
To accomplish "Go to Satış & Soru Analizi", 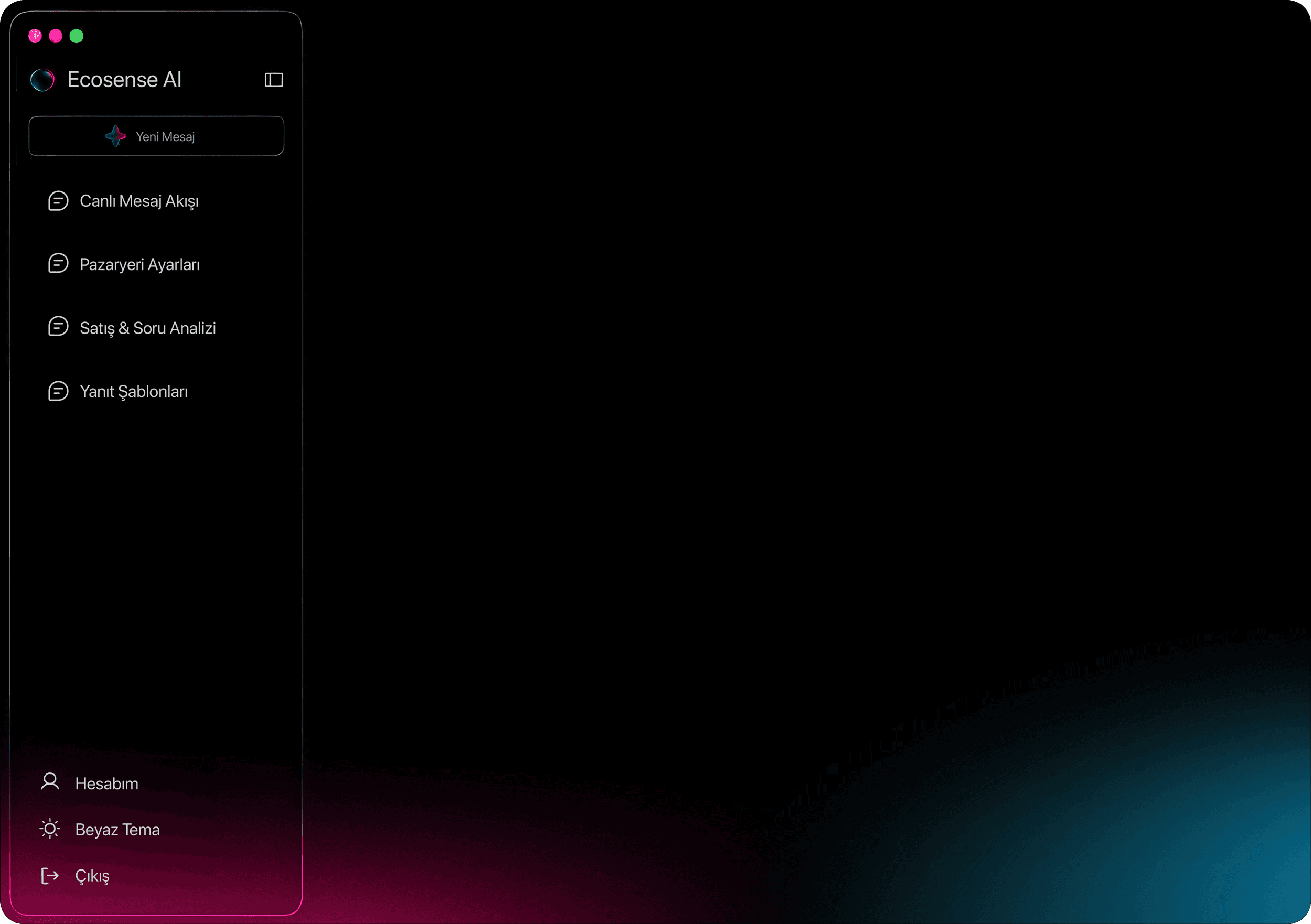I will (147, 328).
